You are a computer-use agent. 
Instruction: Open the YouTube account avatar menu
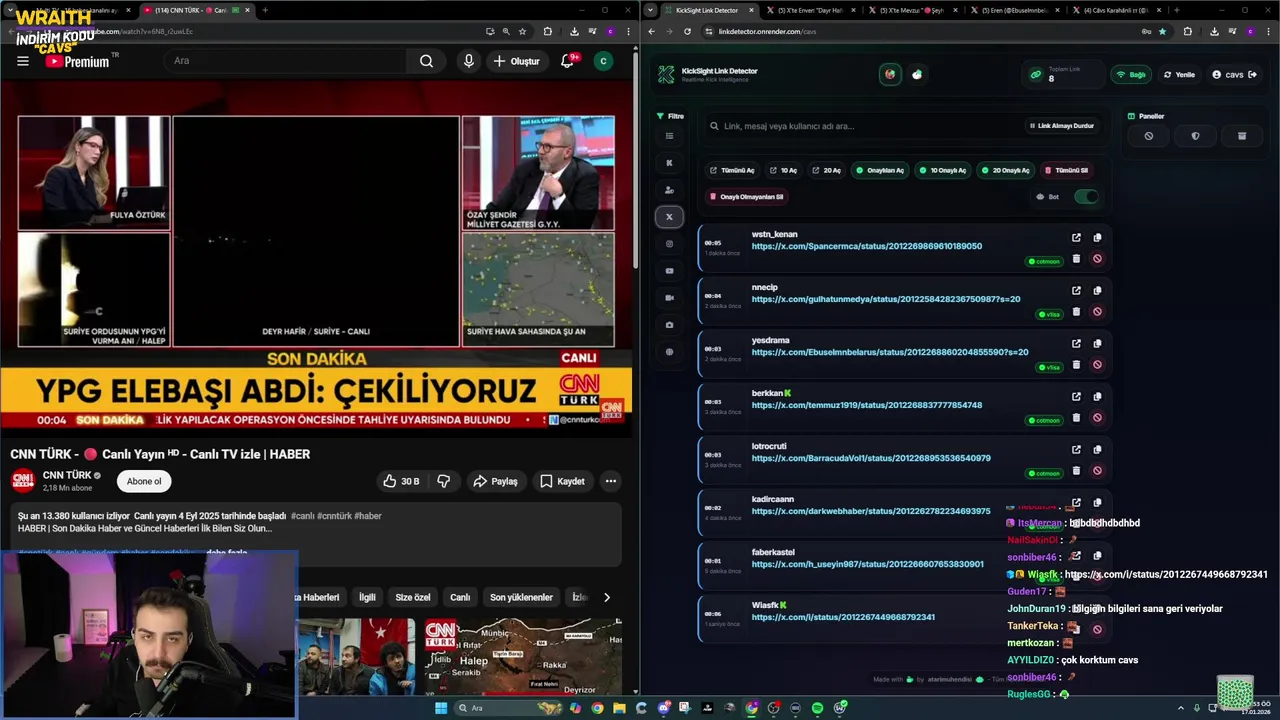603,61
